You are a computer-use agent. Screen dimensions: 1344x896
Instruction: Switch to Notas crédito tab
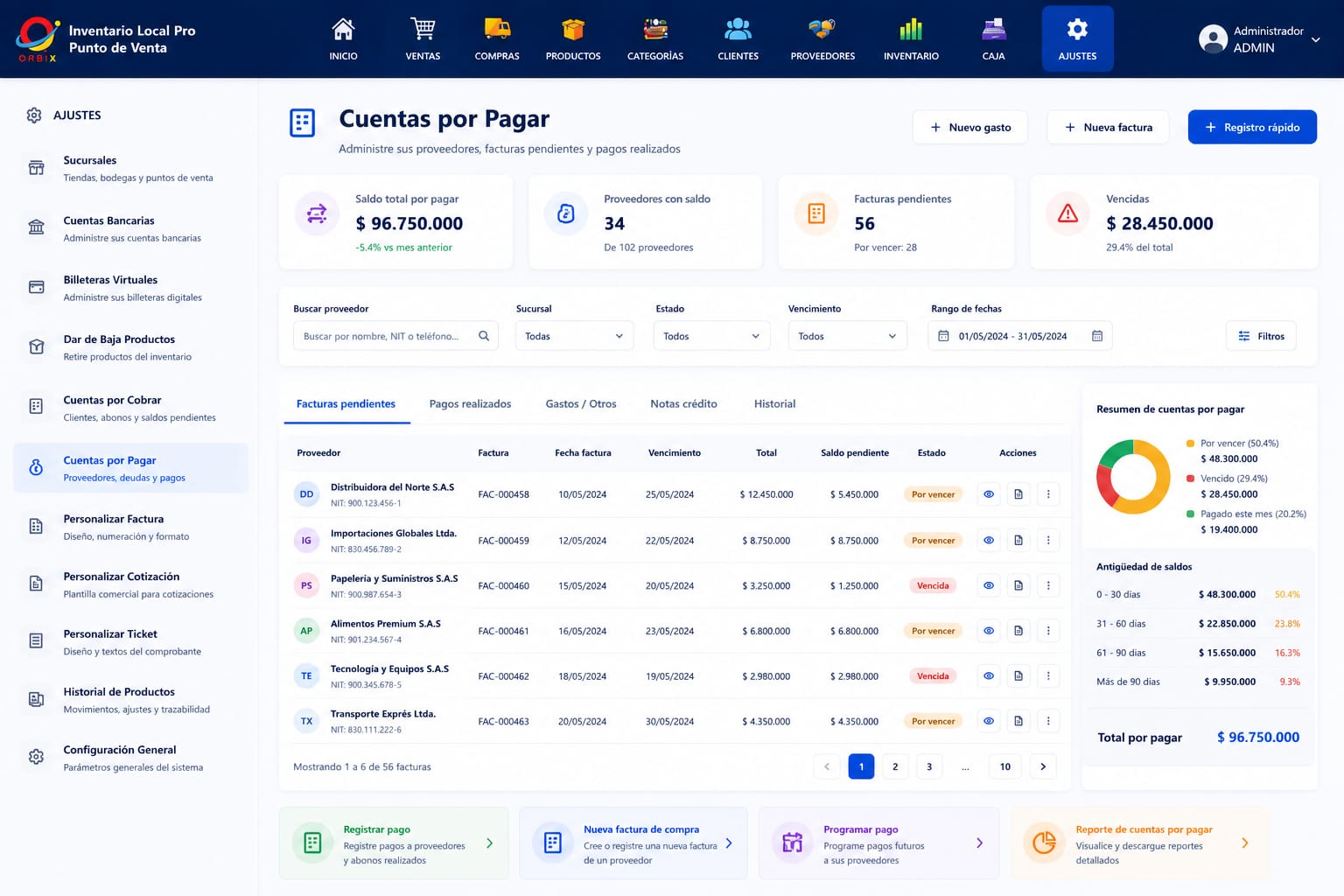pos(683,403)
